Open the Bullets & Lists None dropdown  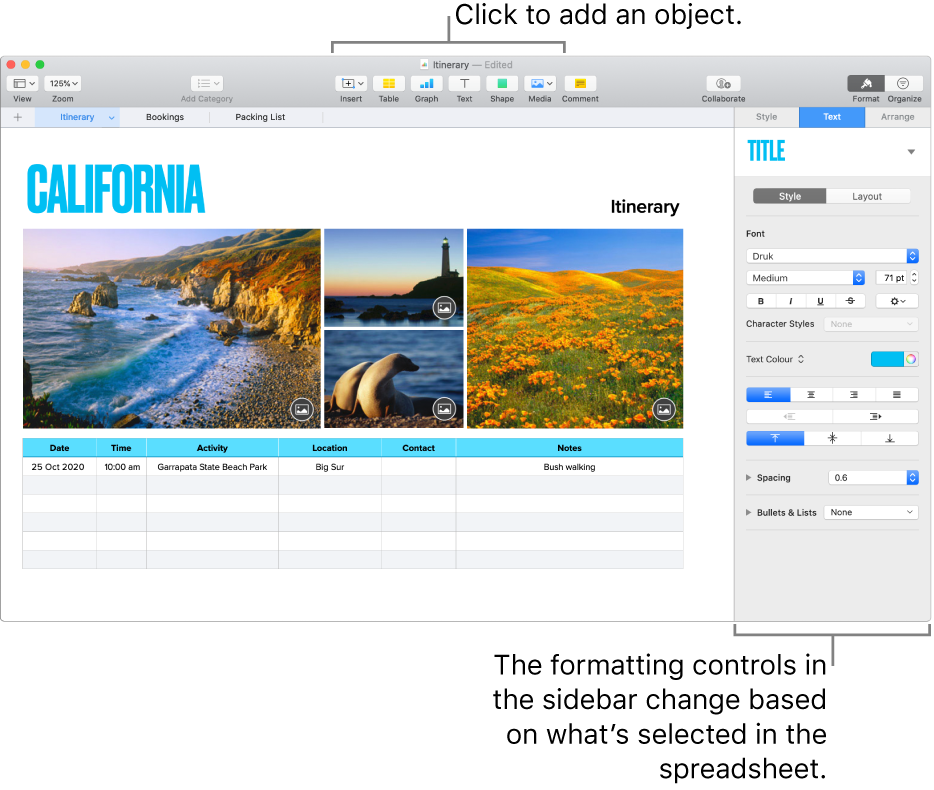tap(870, 512)
